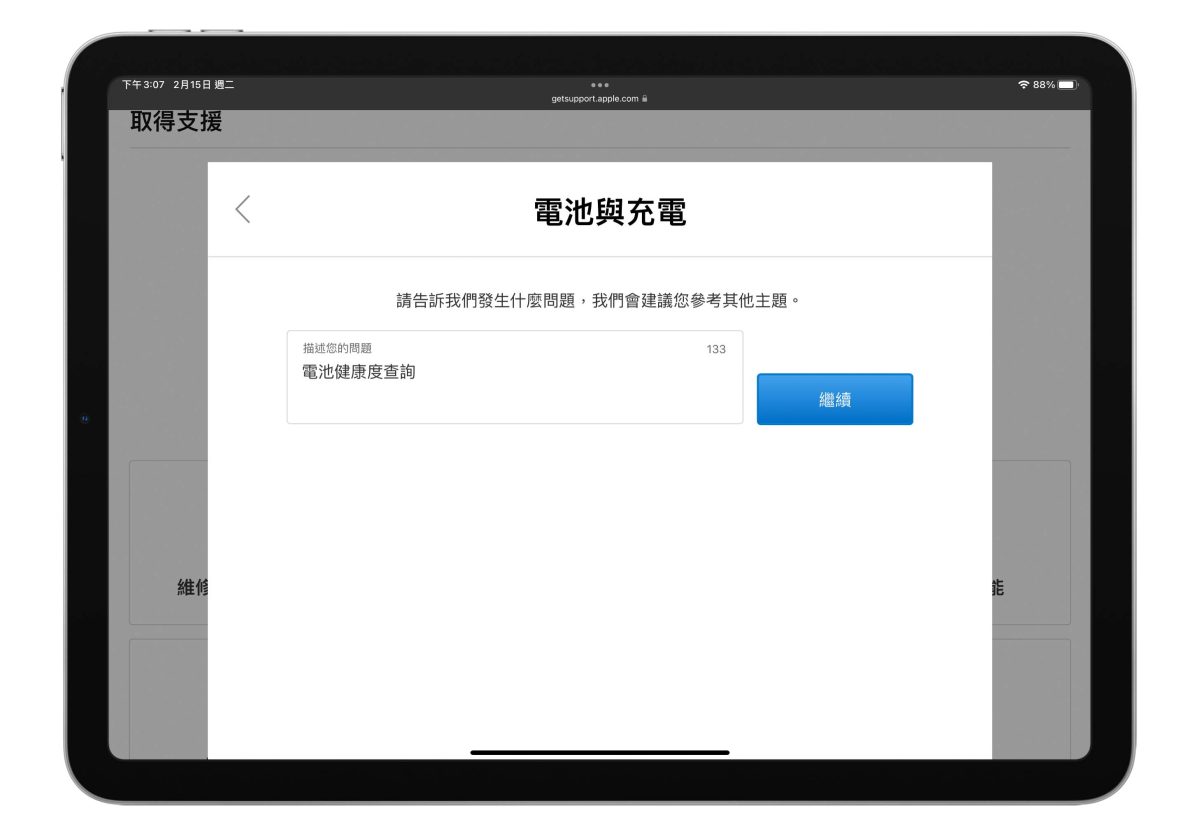
Task: Select the 取得支援 page heading
Action: [x=176, y=122]
